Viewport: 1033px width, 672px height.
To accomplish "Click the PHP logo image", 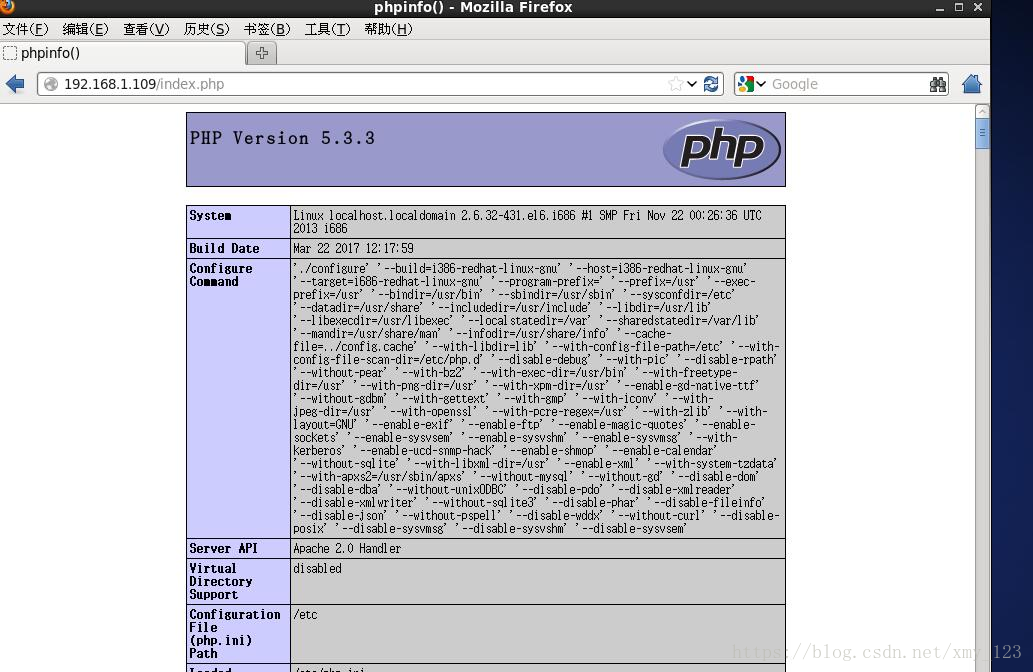I will coord(721,149).
